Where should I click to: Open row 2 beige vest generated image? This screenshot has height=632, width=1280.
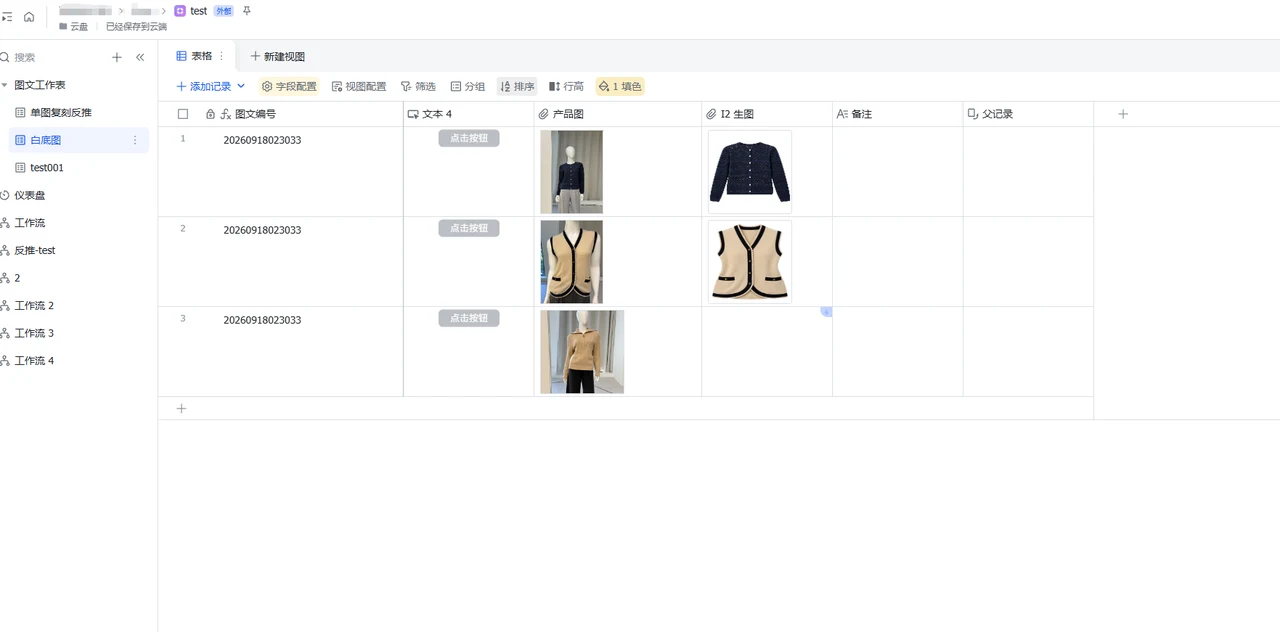(x=750, y=262)
